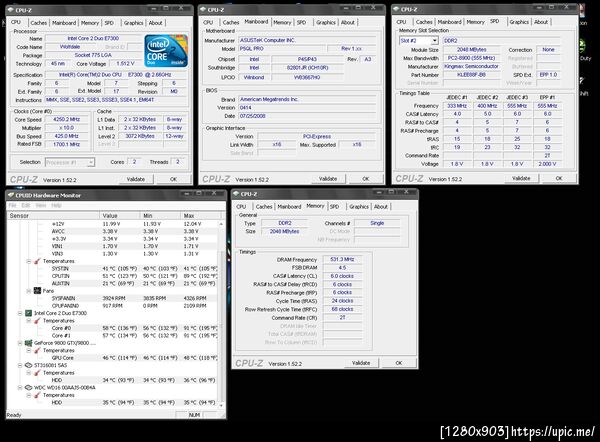Click Validate in the SPD window
The image size is (600, 442).
[x=521, y=178]
